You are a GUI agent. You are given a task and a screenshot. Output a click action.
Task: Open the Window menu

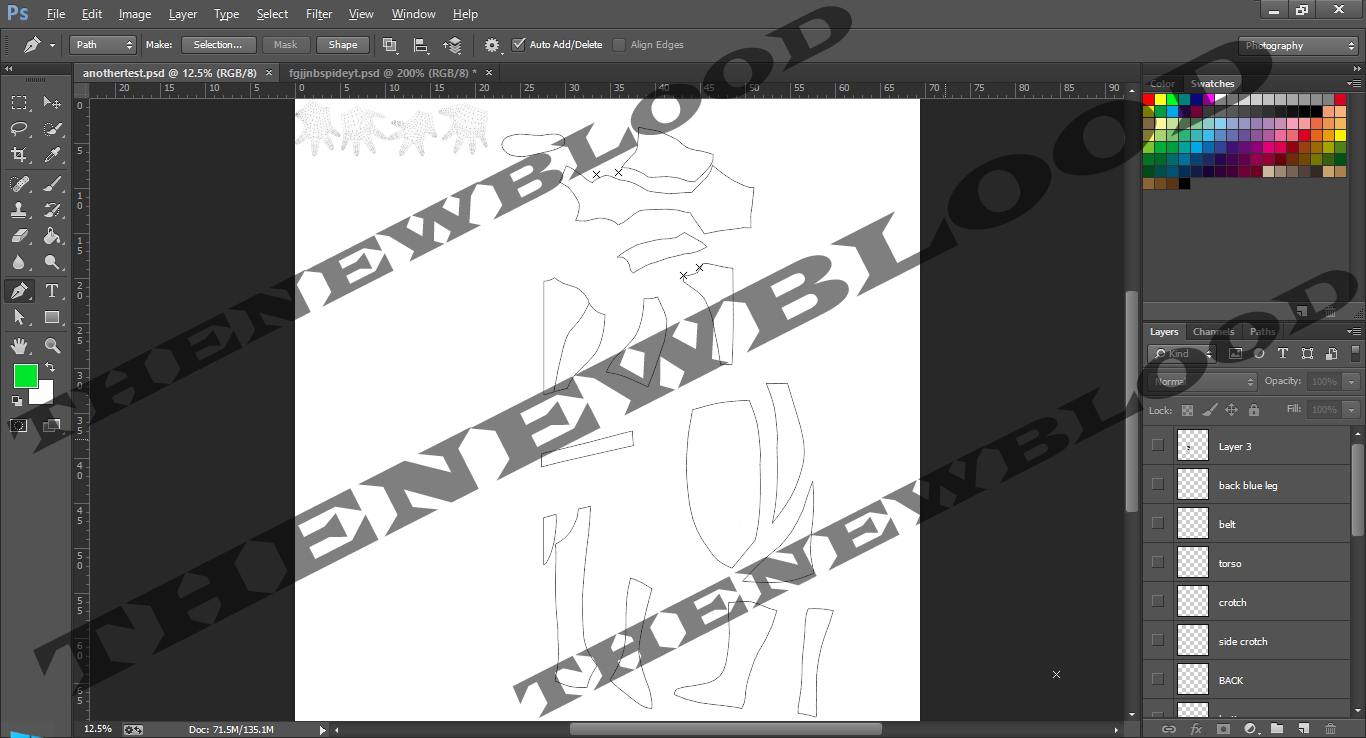413,14
